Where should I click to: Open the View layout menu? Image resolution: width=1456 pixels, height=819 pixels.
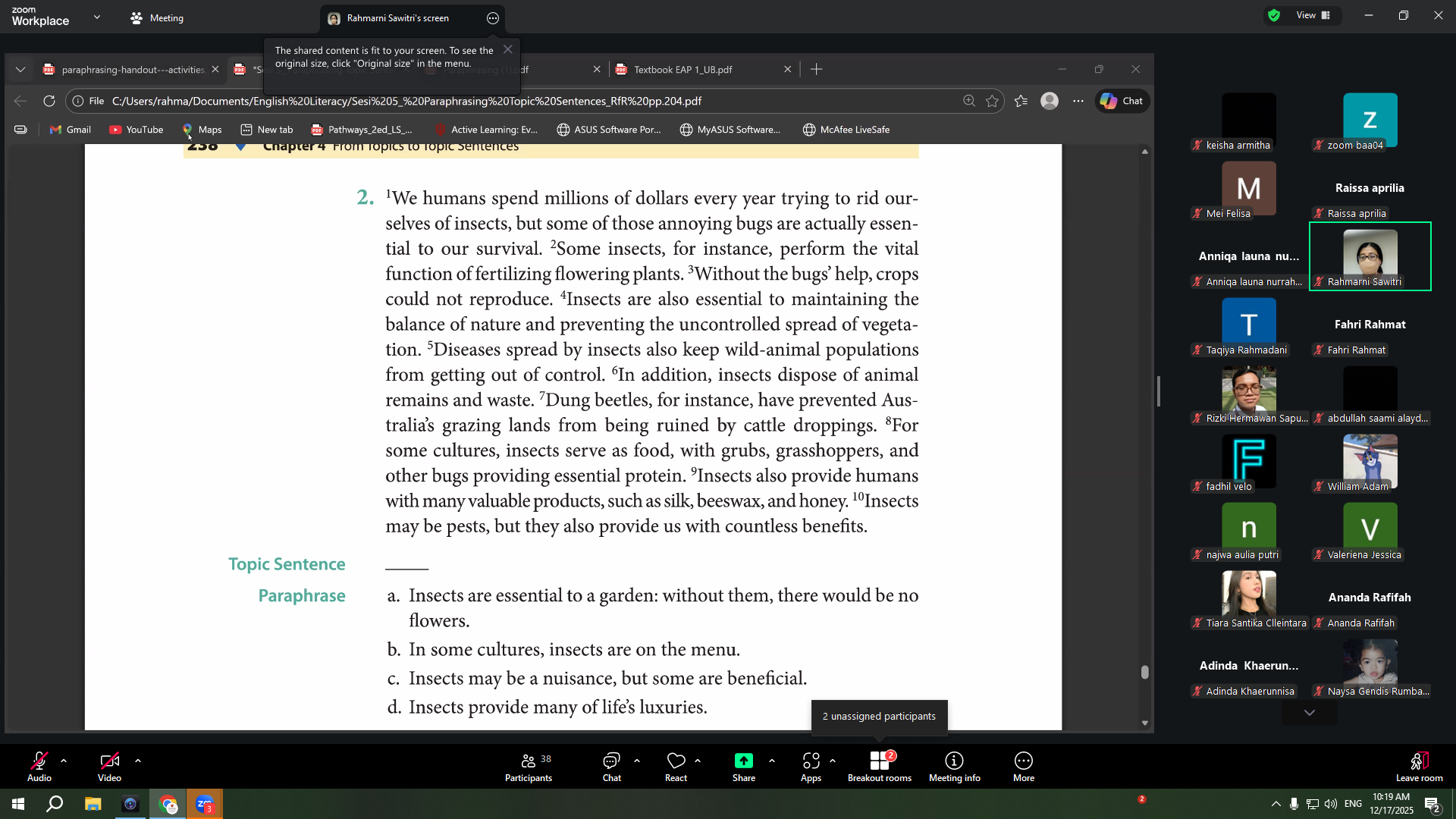coord(1313,15)
